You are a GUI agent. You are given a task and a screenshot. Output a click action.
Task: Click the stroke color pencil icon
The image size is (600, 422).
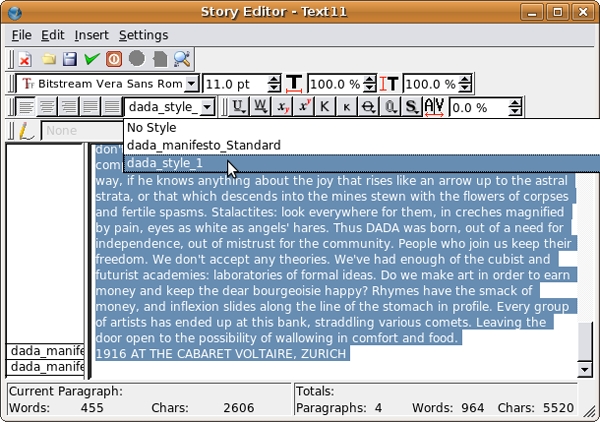pos(26,130)
